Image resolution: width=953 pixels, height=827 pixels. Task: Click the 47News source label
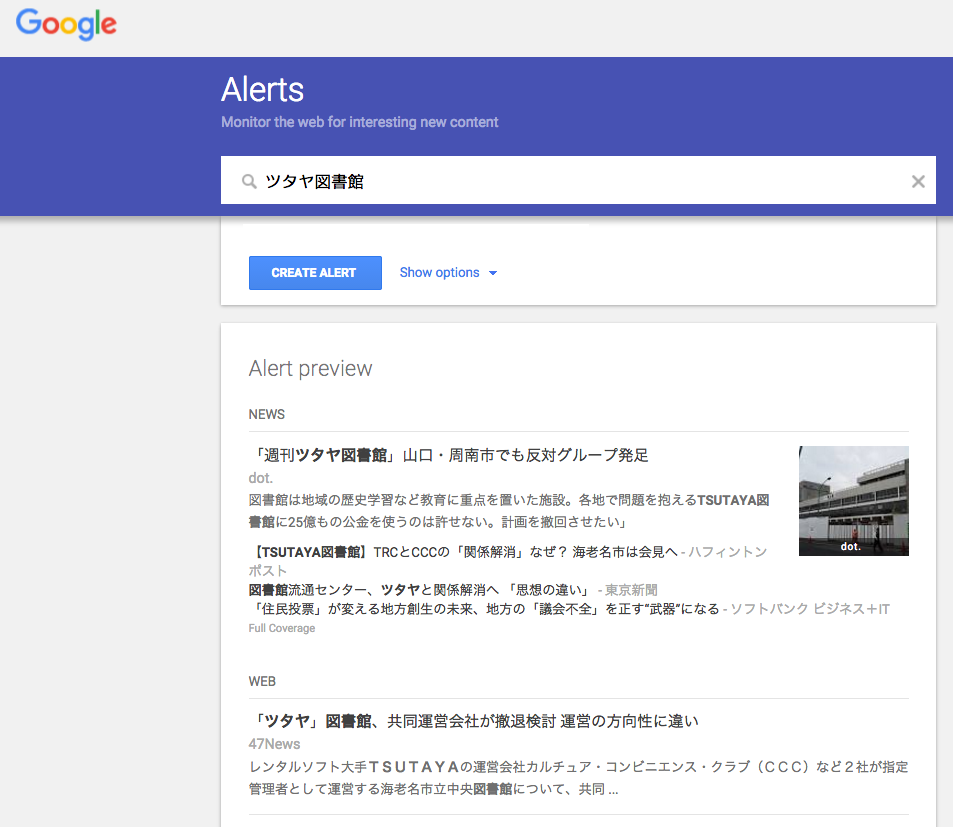274,744
